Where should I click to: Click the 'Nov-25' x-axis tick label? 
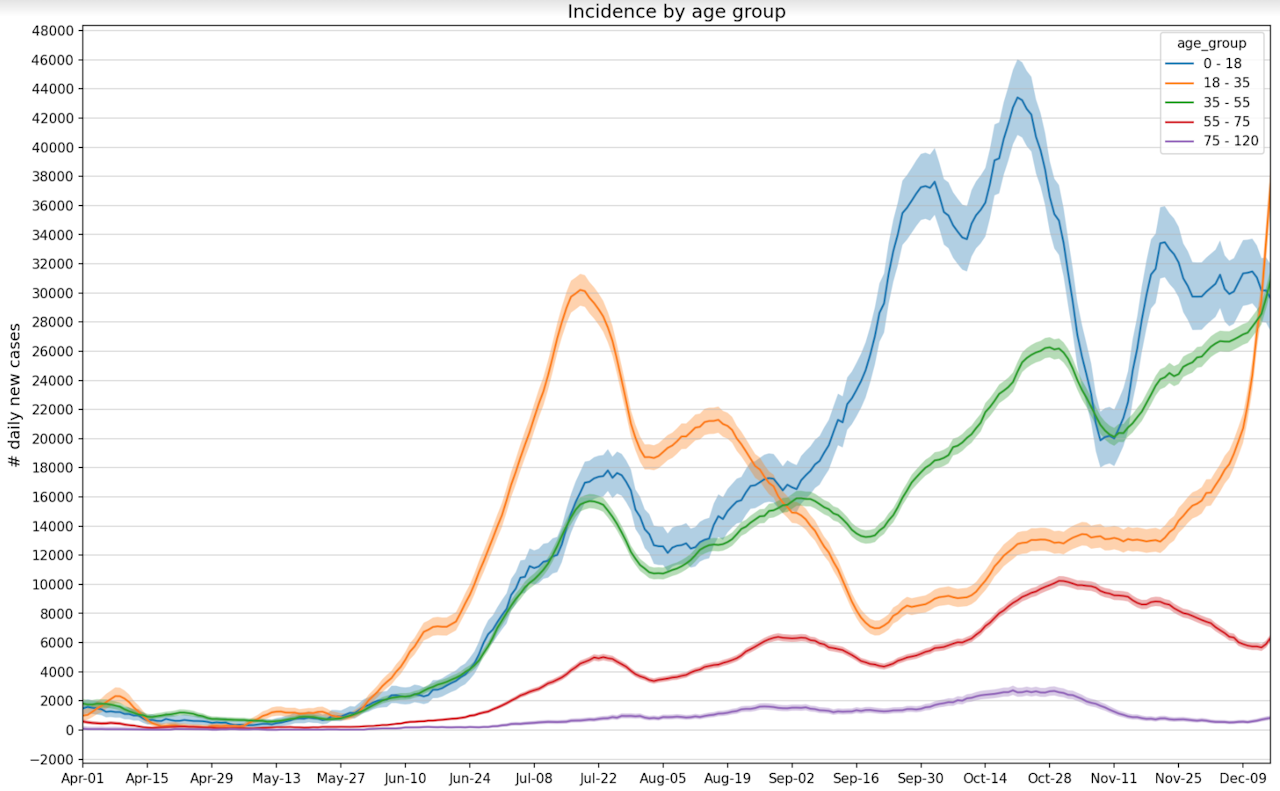(1177, 777)
